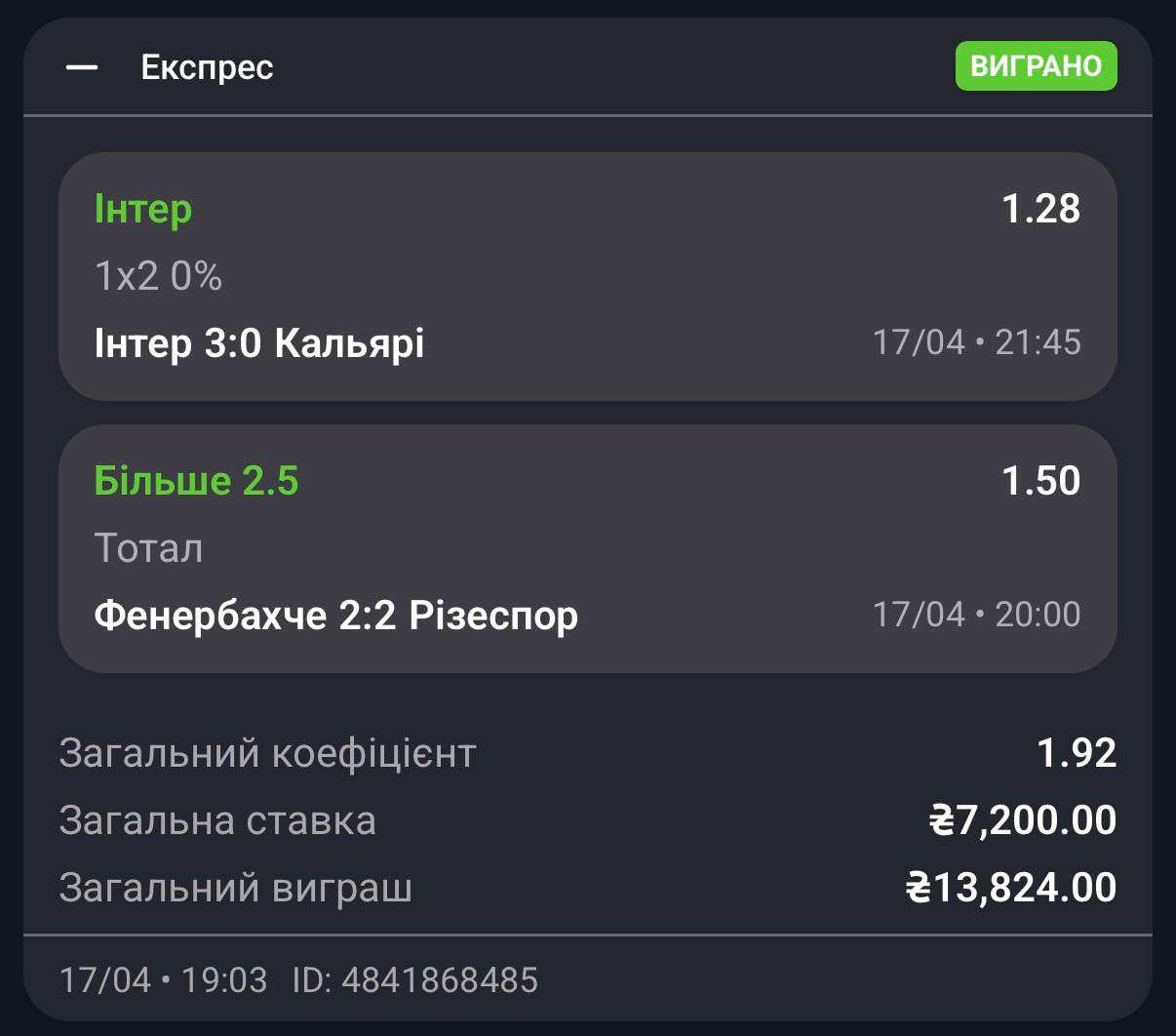Click the 17/04 • 21:45 match time
This screenshot has height=1036, width=1176.
(976, 342)
